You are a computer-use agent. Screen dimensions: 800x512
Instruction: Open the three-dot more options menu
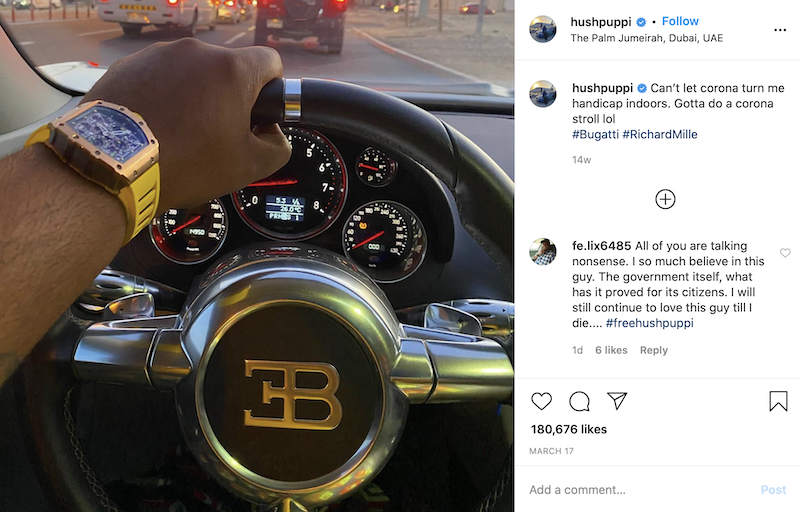(780, 30)
